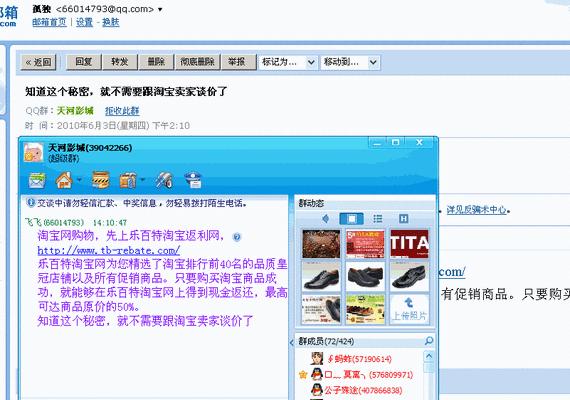570x400 pixels.
Task: Open the TITA red logo thumbnail
Action: pyautogui.click(x=409, y=244)
